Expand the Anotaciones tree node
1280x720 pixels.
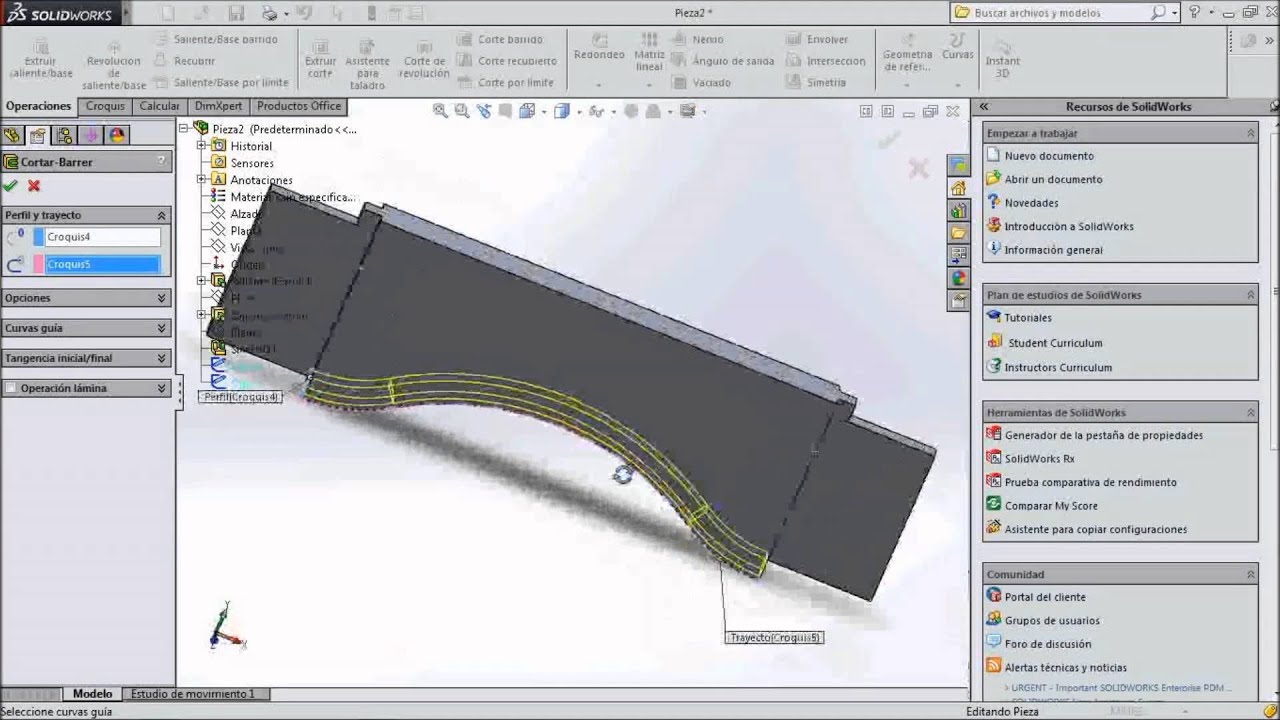(x=201, y=179)
